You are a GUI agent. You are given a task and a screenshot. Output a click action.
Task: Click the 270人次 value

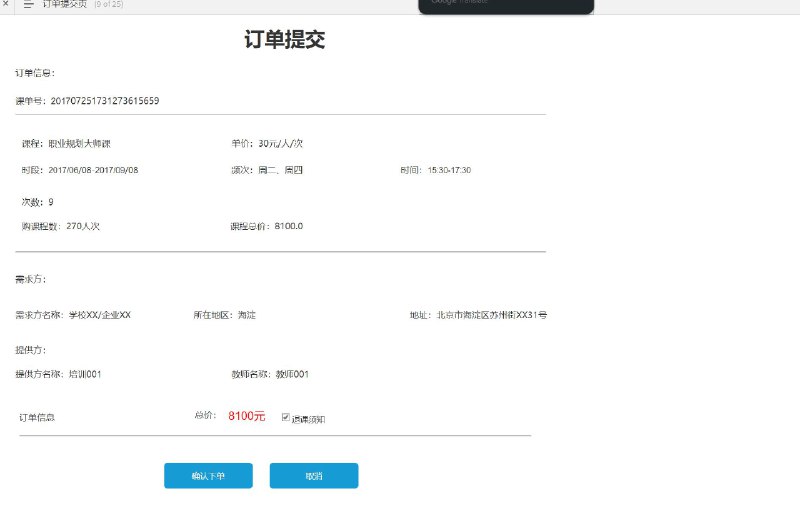click(83, 226)
